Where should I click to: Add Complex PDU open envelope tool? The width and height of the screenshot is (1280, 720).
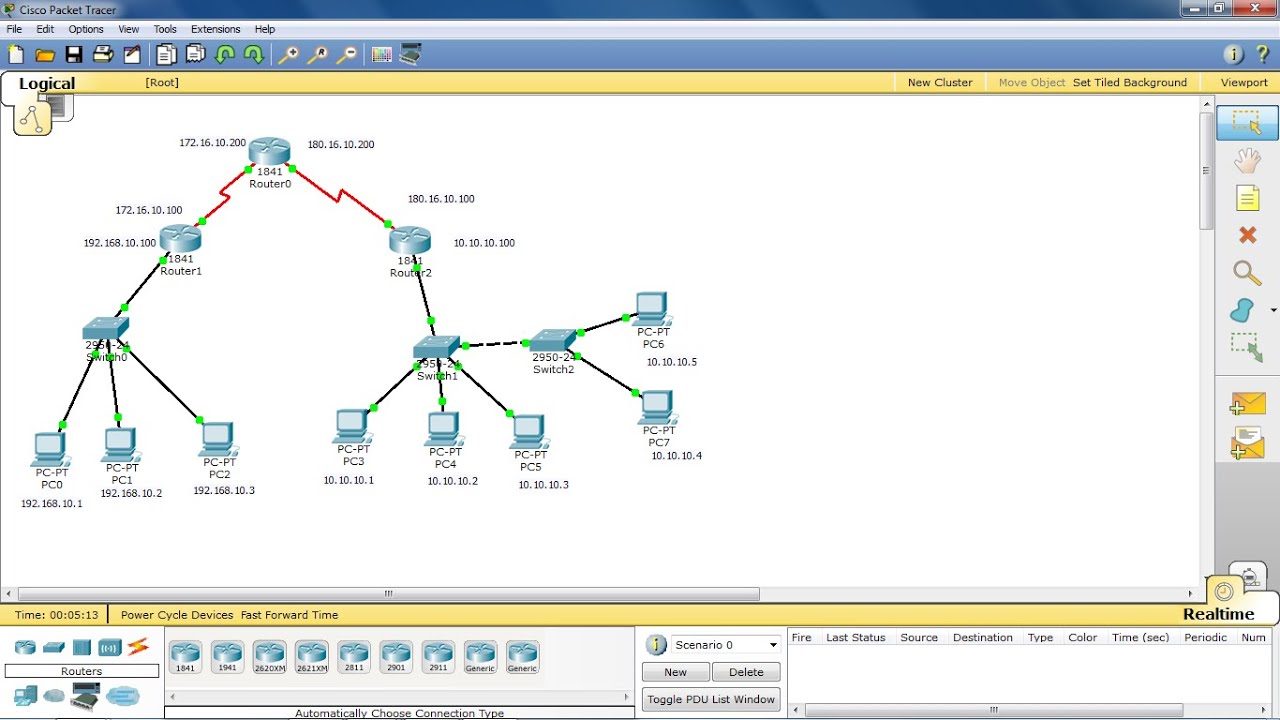pos(1248,443)
